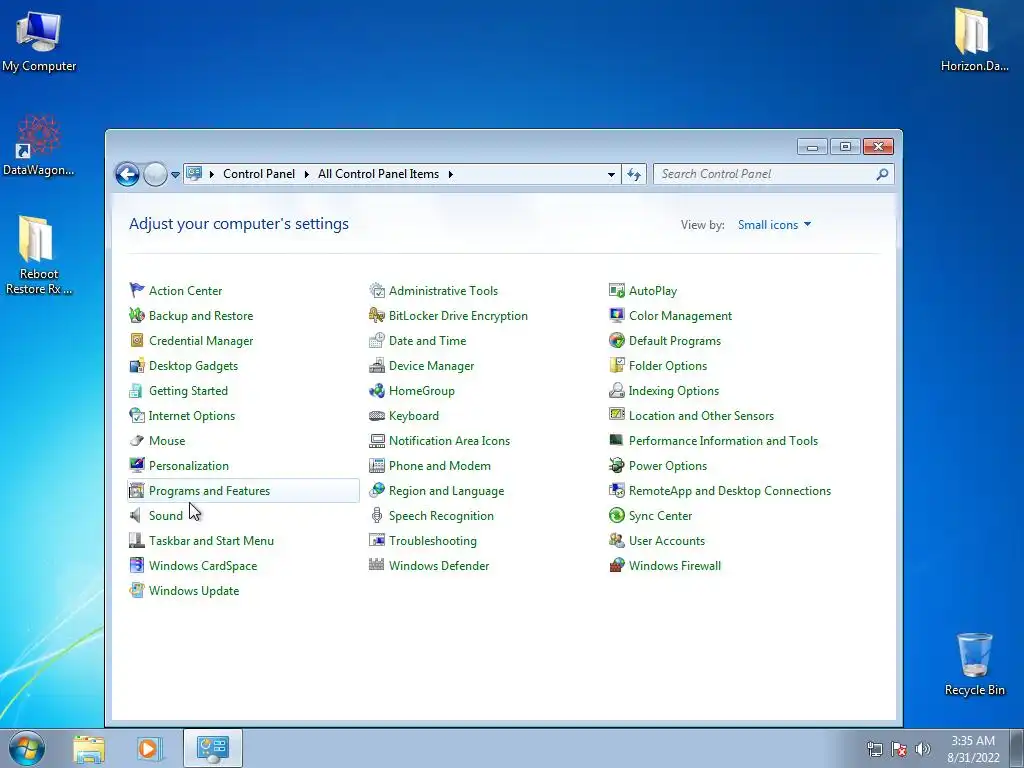
Task: Open Troubleshooting link
Action: point(432,541)
